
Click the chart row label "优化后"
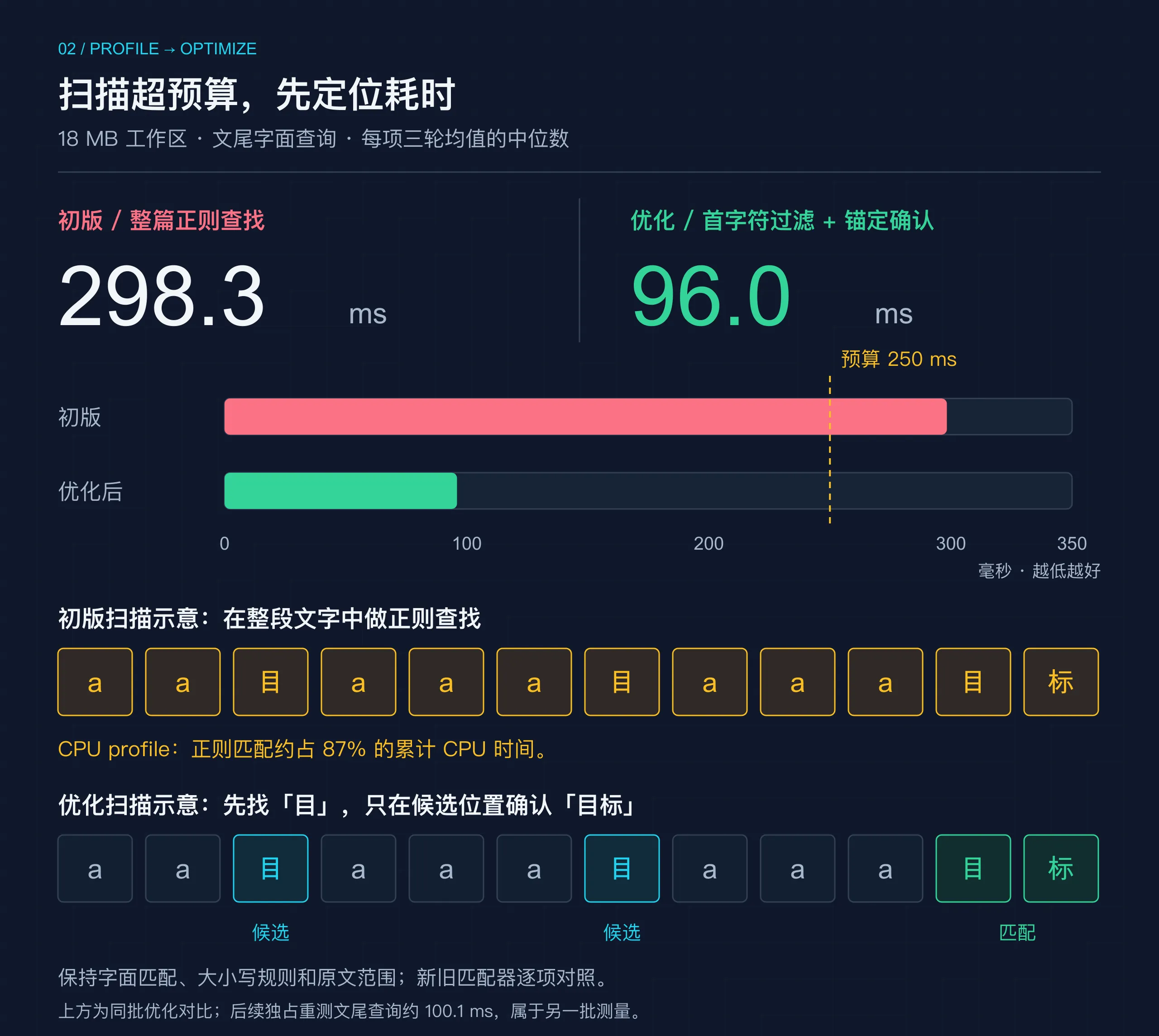[91, 491]
